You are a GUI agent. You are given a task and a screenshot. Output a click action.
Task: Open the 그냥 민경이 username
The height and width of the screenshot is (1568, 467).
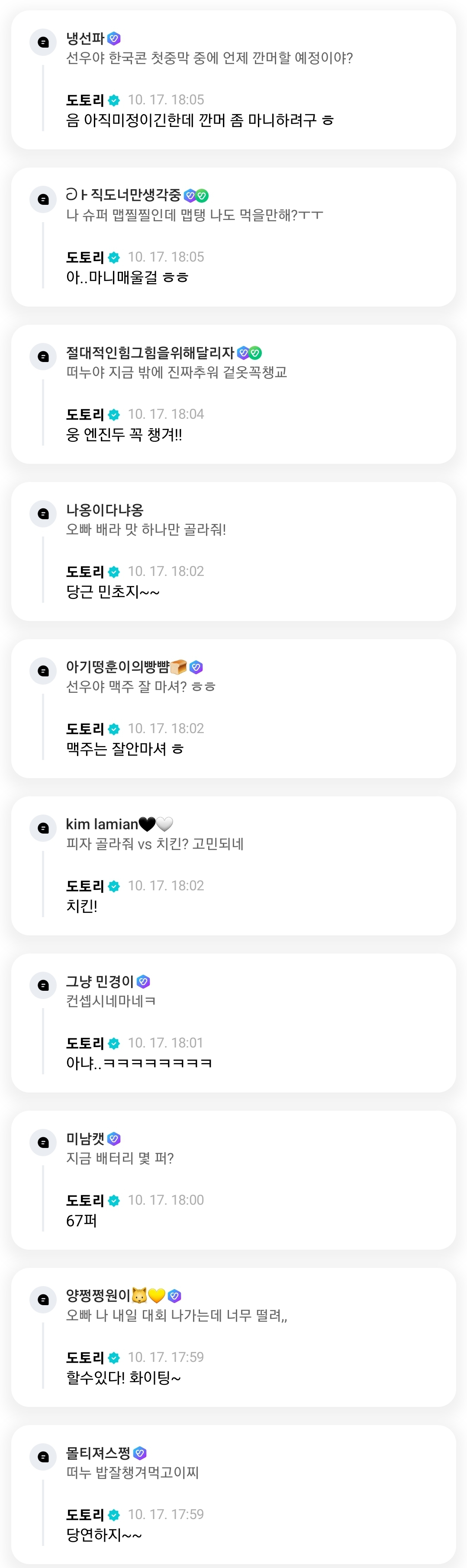point(99,981)
